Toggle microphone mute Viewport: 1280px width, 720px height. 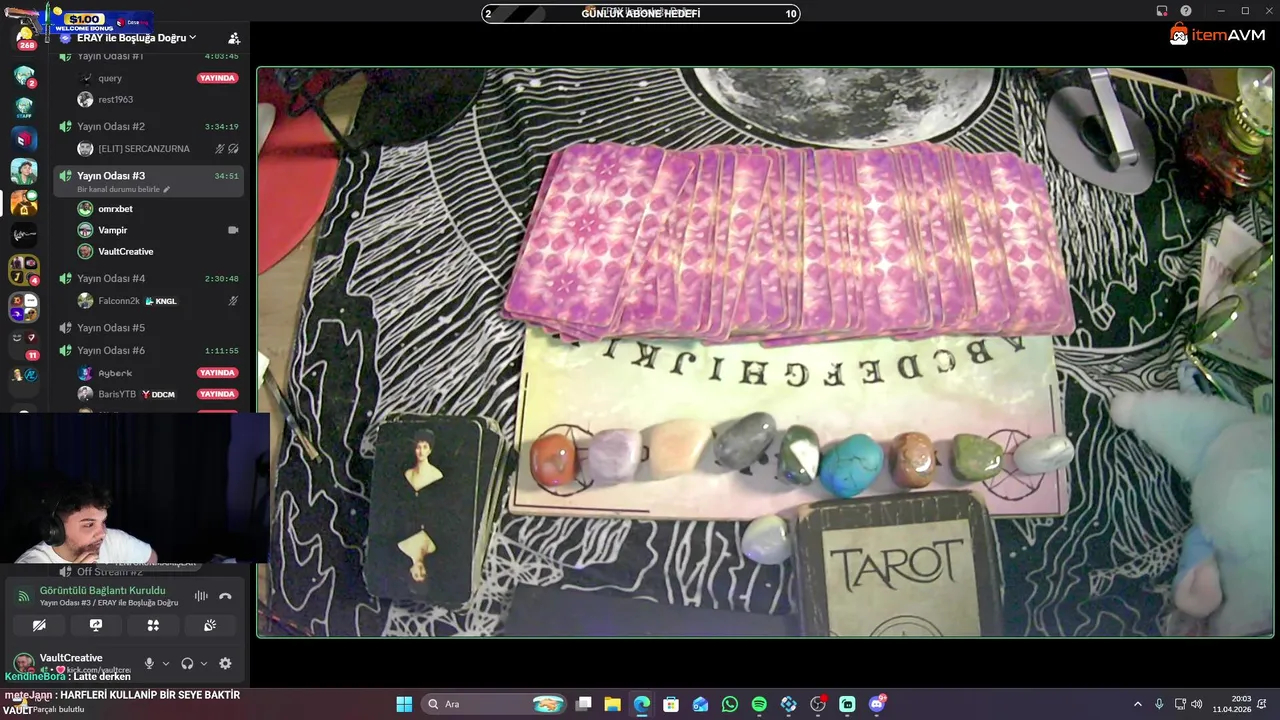pyautogui.click(x=149, y=663)
